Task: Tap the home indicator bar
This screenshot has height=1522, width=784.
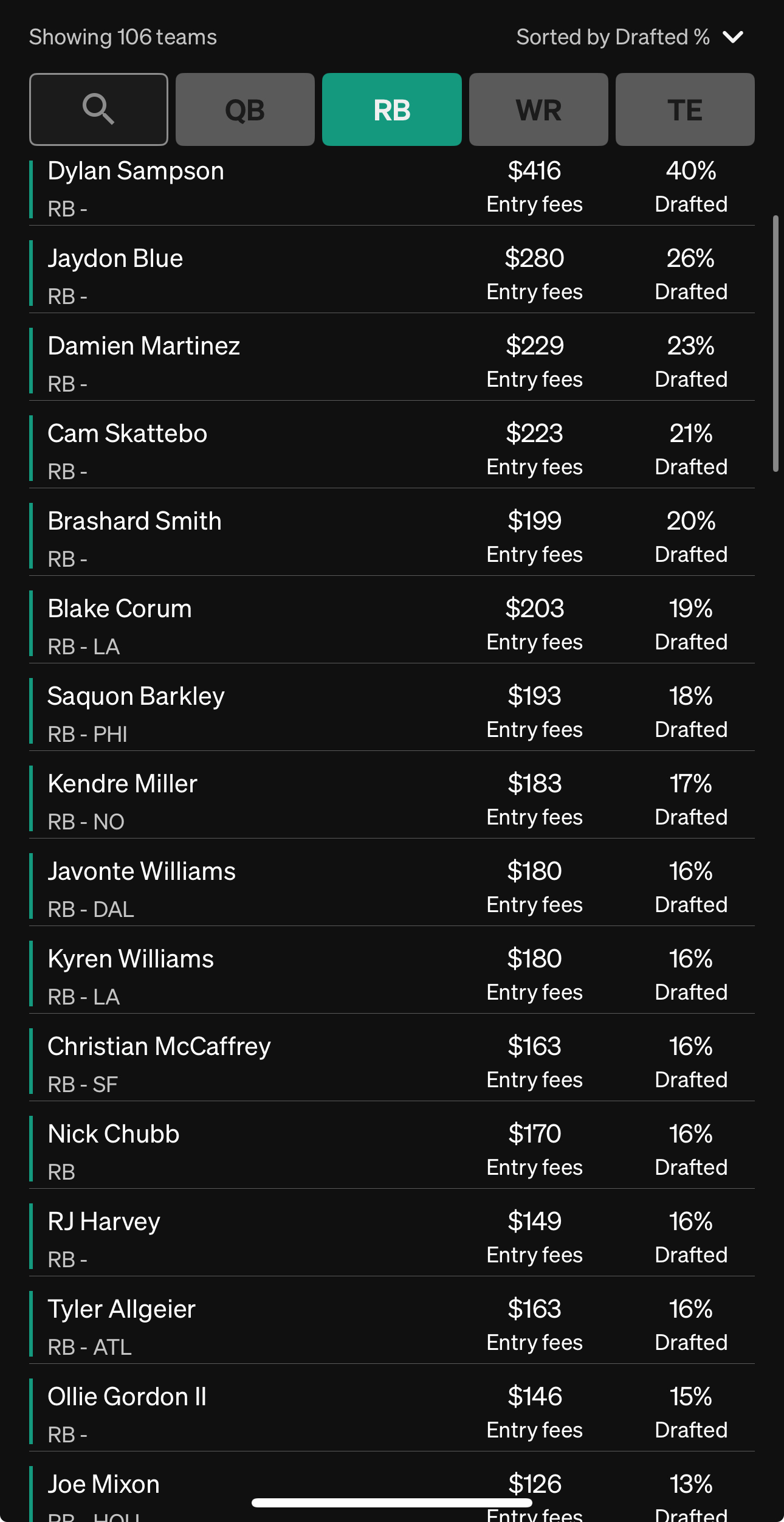Action: click(392, 1503)
